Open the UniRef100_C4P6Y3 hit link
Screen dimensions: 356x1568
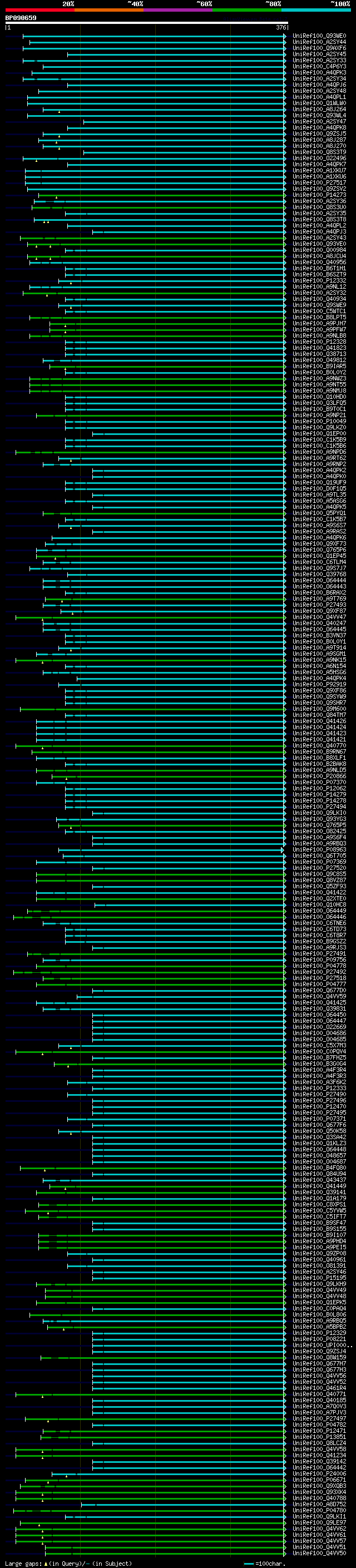click(x=319, y=66)
